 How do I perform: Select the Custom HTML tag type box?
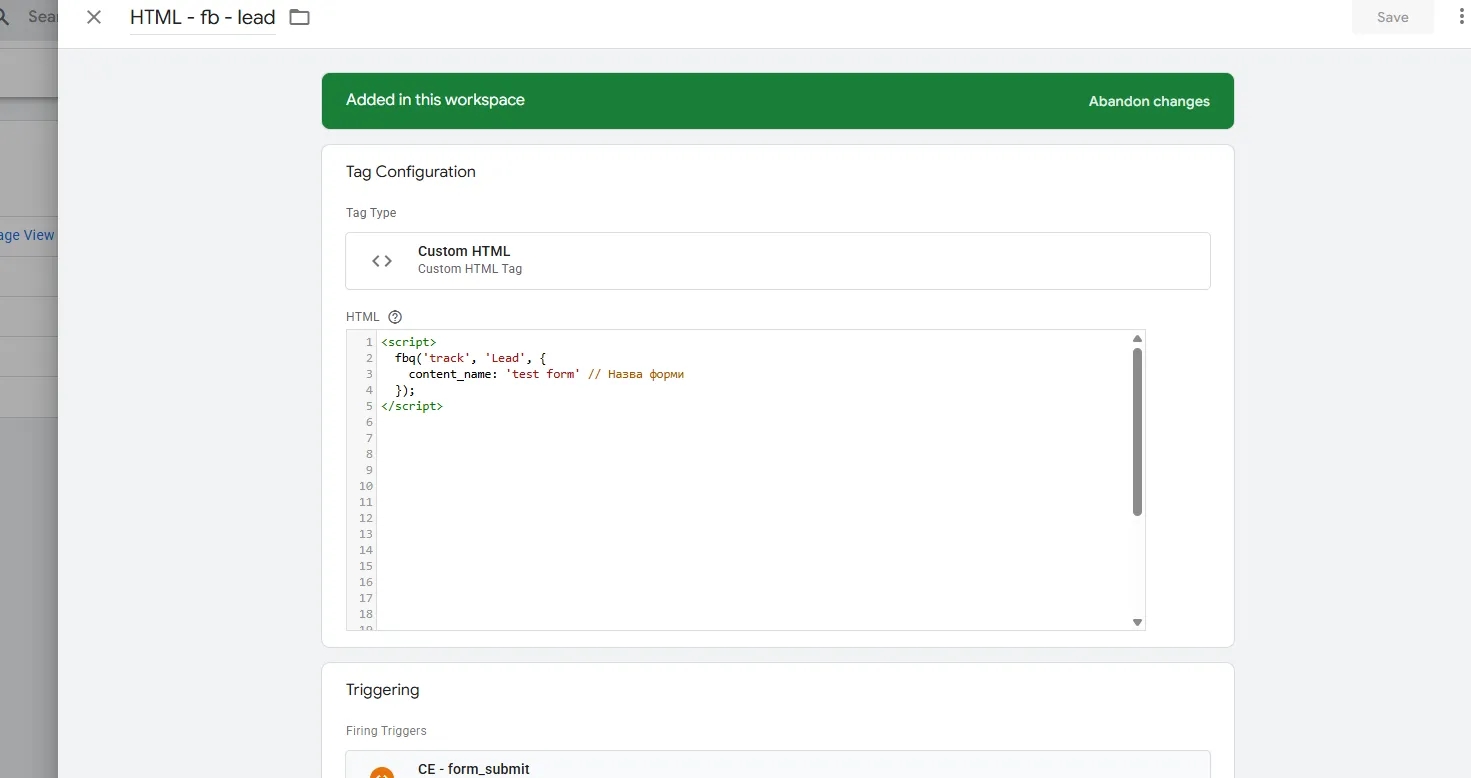pos(777,261)
